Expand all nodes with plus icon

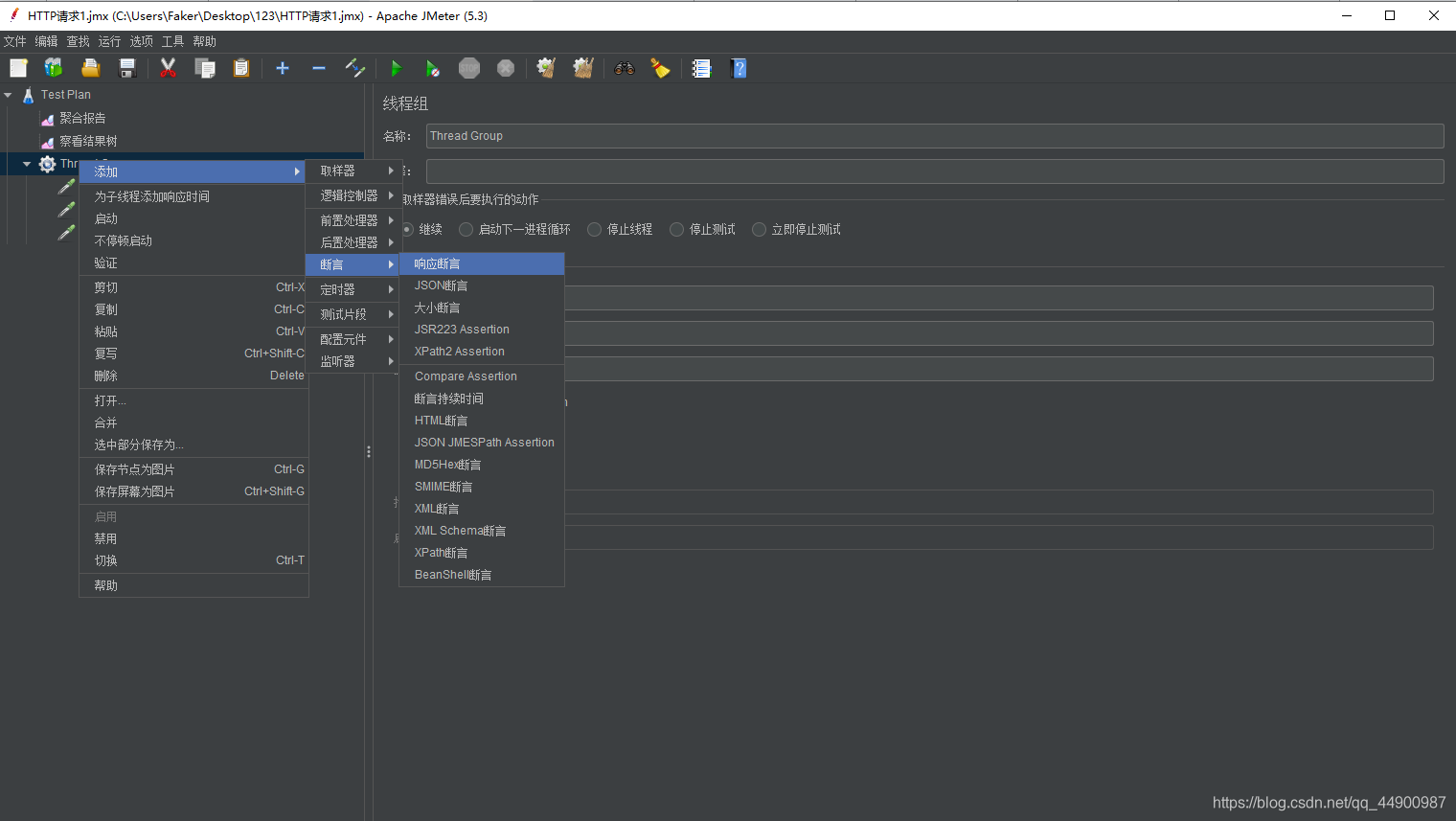pyautogui.click(x=283, y=68)
